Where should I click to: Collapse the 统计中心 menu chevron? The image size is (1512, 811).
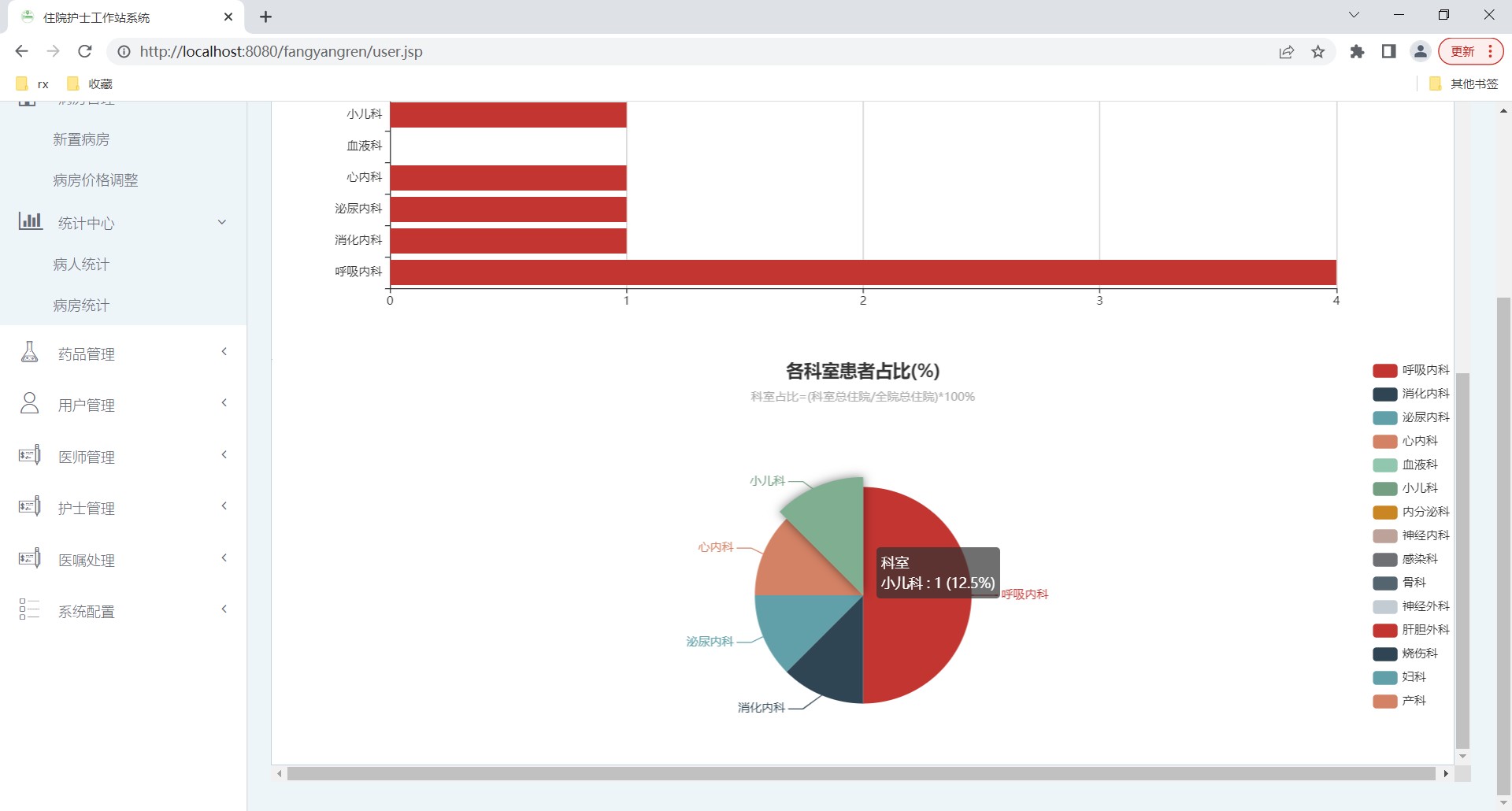[222, 222]
